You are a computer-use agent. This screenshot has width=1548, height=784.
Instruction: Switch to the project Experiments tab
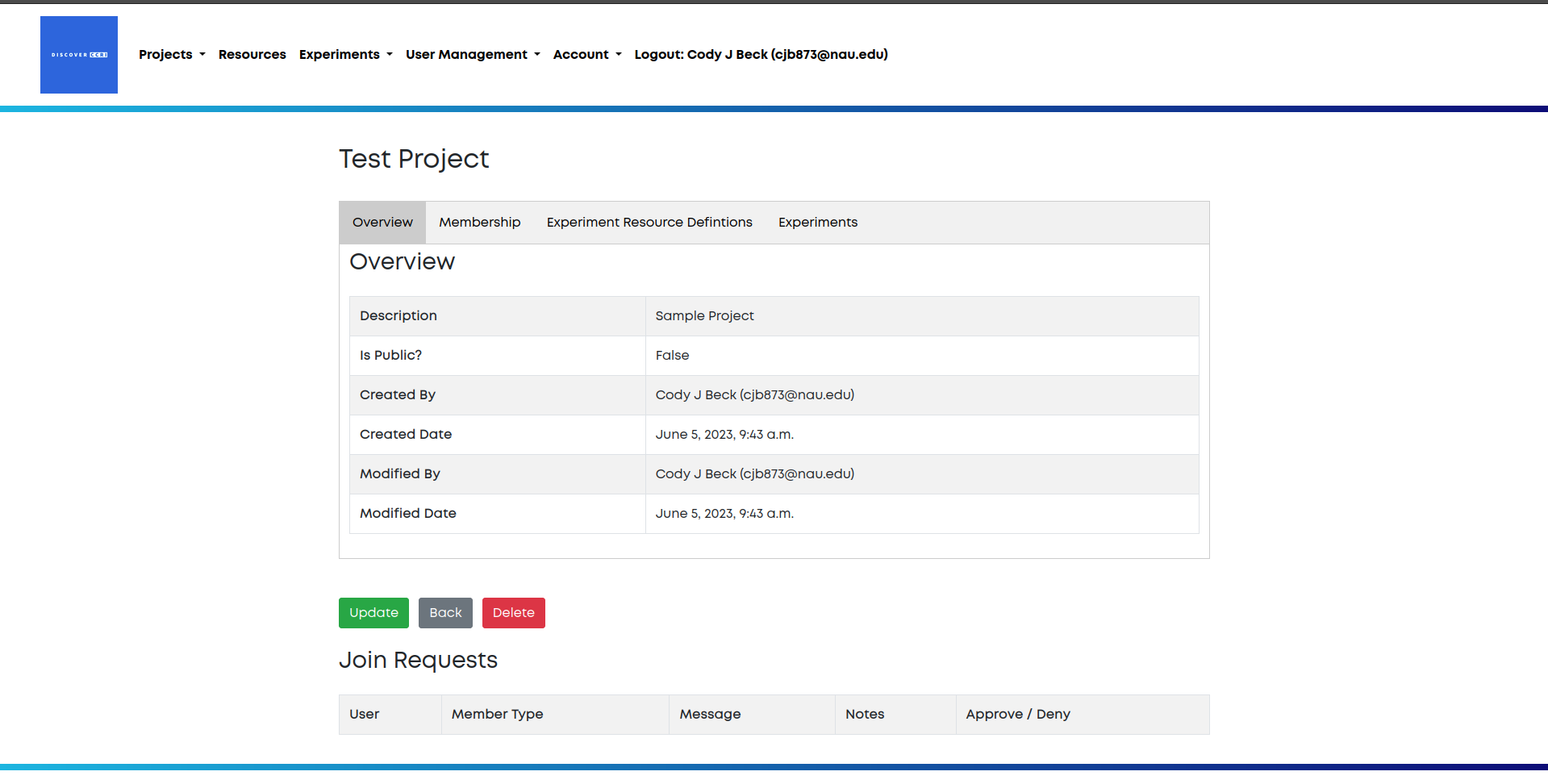coord(818,223)
